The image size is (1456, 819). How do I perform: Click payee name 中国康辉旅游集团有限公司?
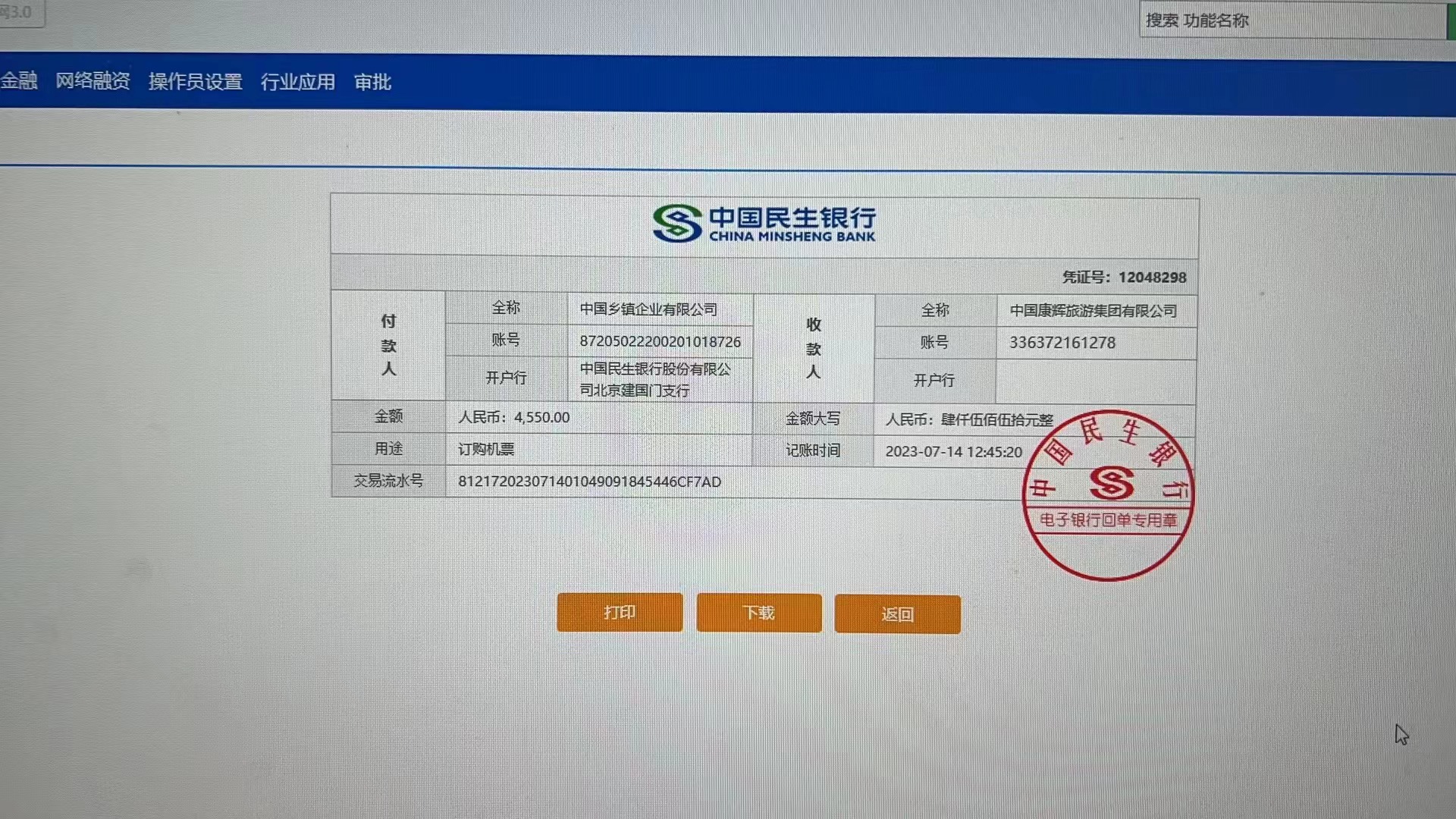coord(1093,311)
